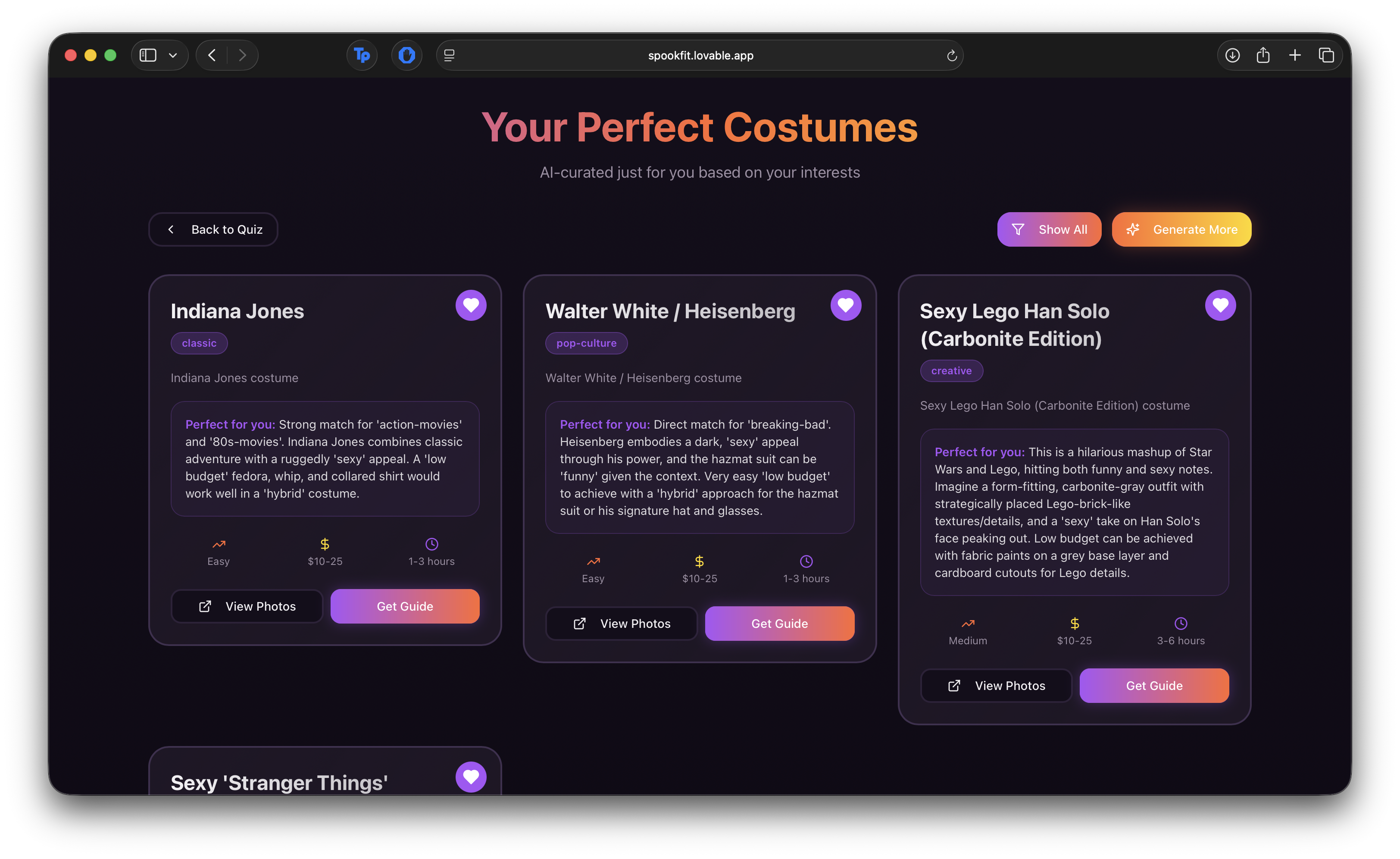Reload the page using refresh icon

[x=952, y=56]
